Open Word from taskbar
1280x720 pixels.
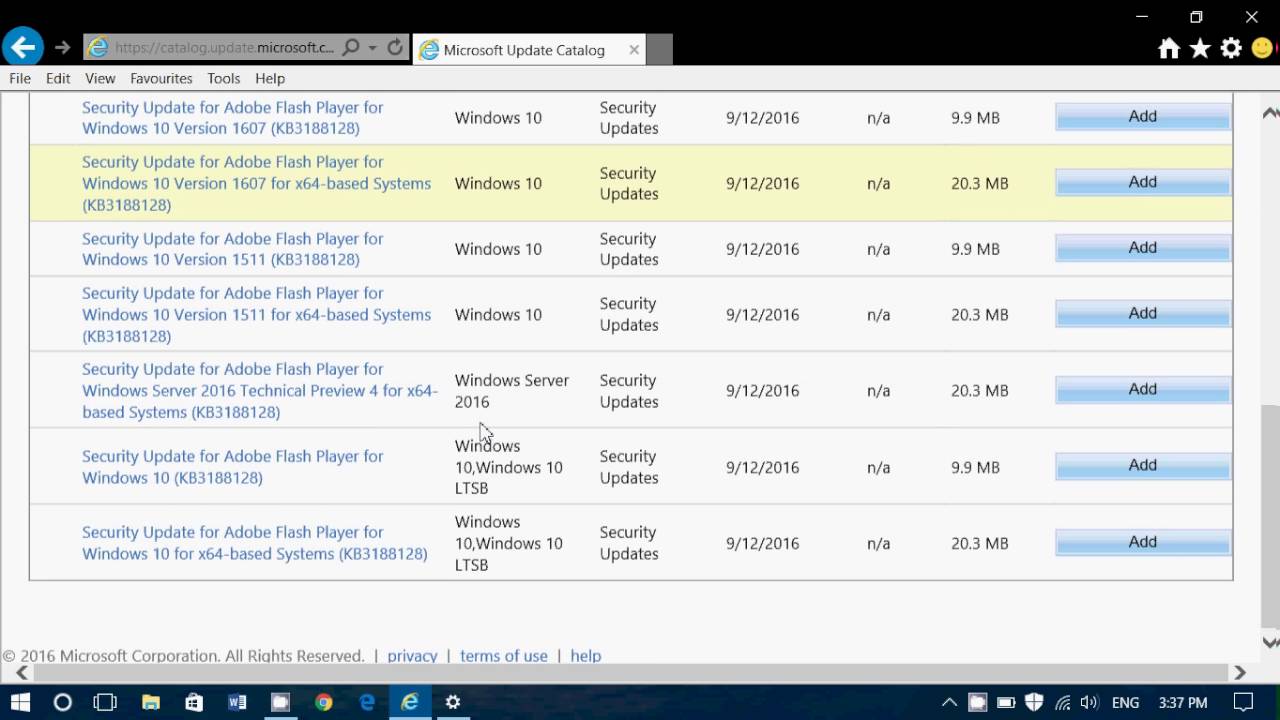coord(237,702)
